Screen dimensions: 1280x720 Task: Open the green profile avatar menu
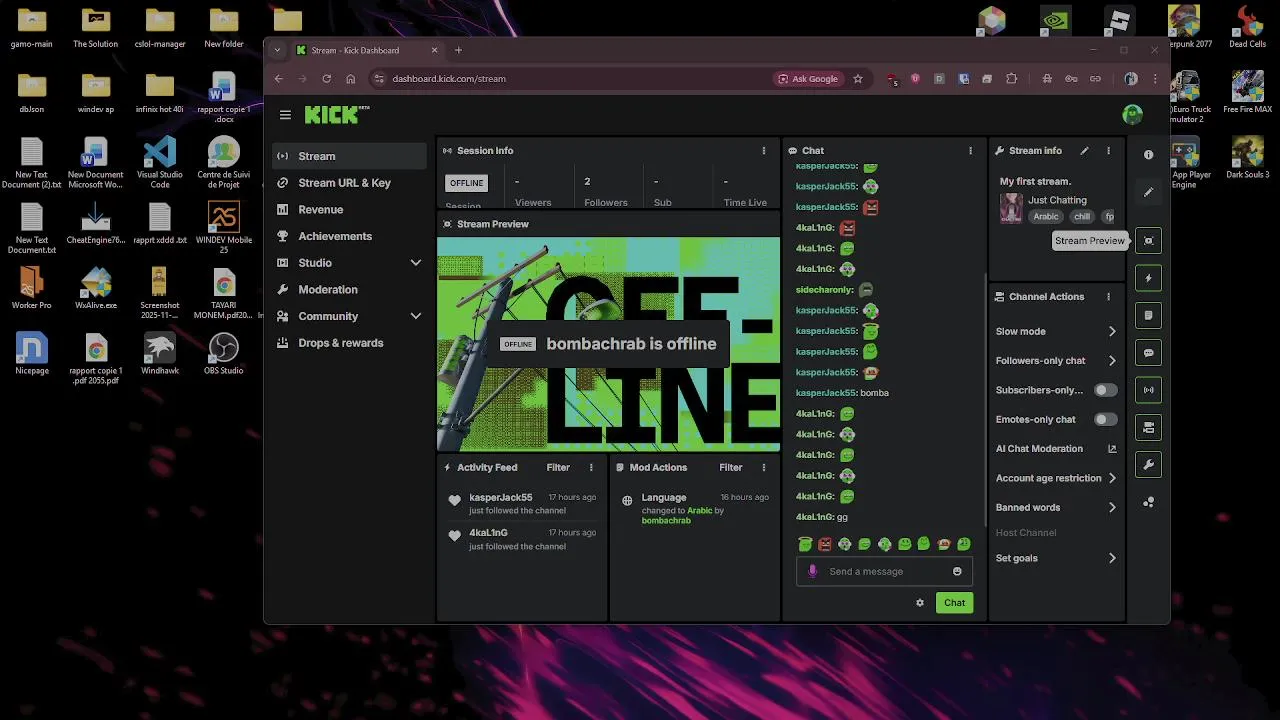[x=1132, y=115]
